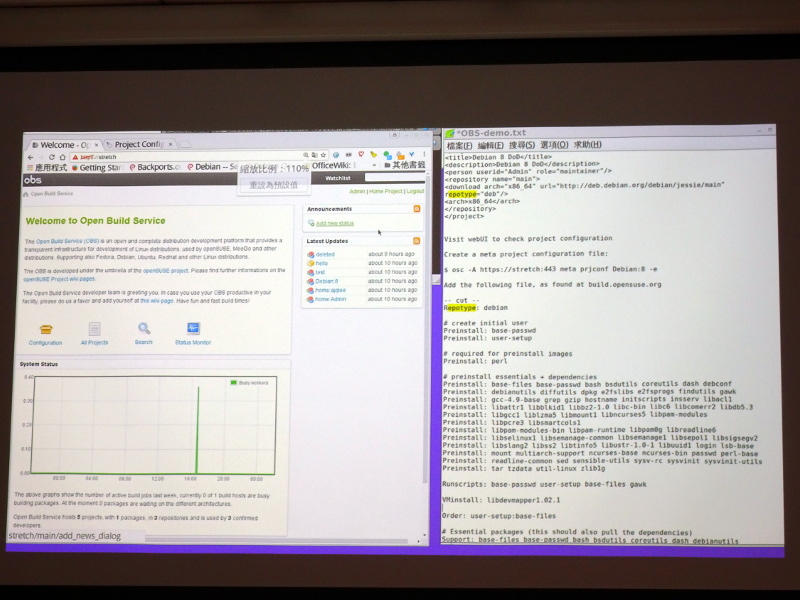Image resolution: width=800 pixels, height=600 pixels.
Task: Open the test project in Latest Updates
Action: 320,272
